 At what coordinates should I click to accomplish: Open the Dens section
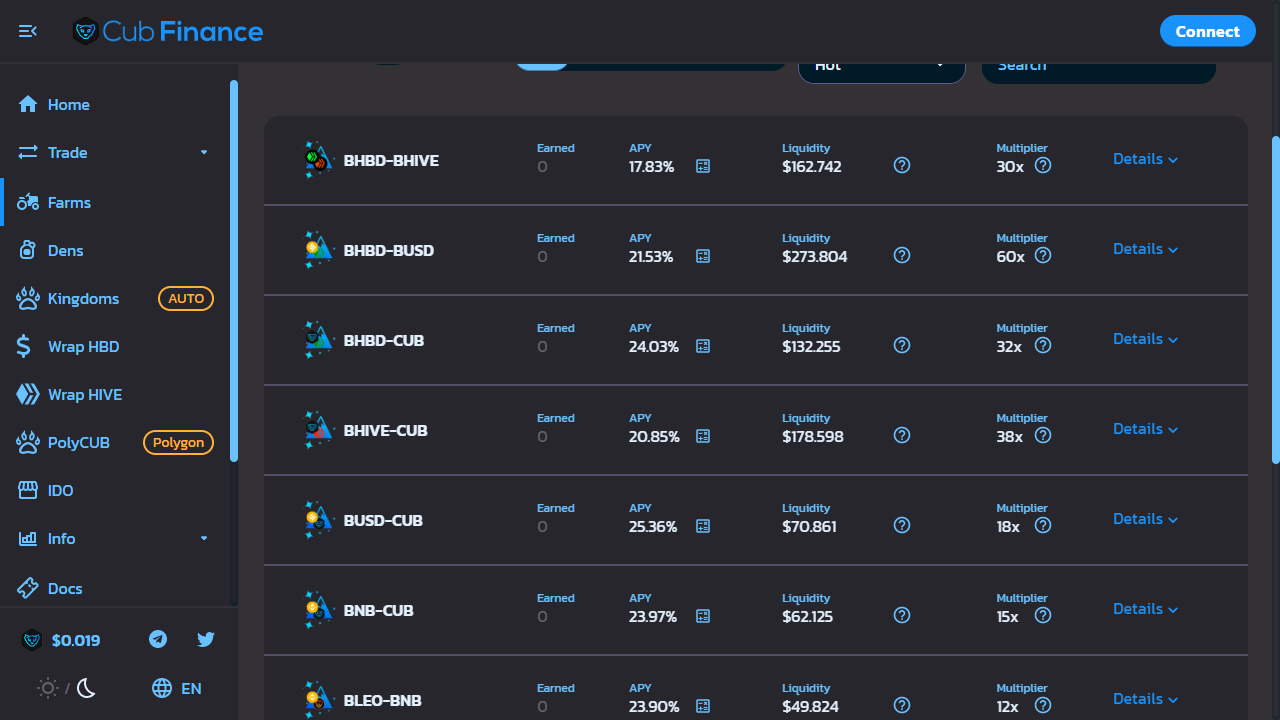coord(115,251)
